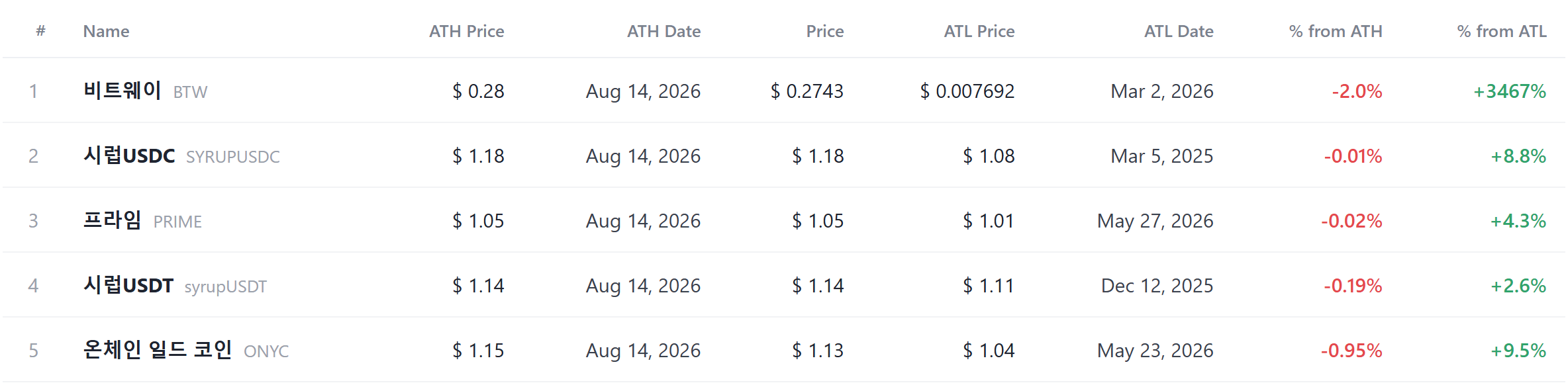Sort by ATL Date header

click(1179, 31)
